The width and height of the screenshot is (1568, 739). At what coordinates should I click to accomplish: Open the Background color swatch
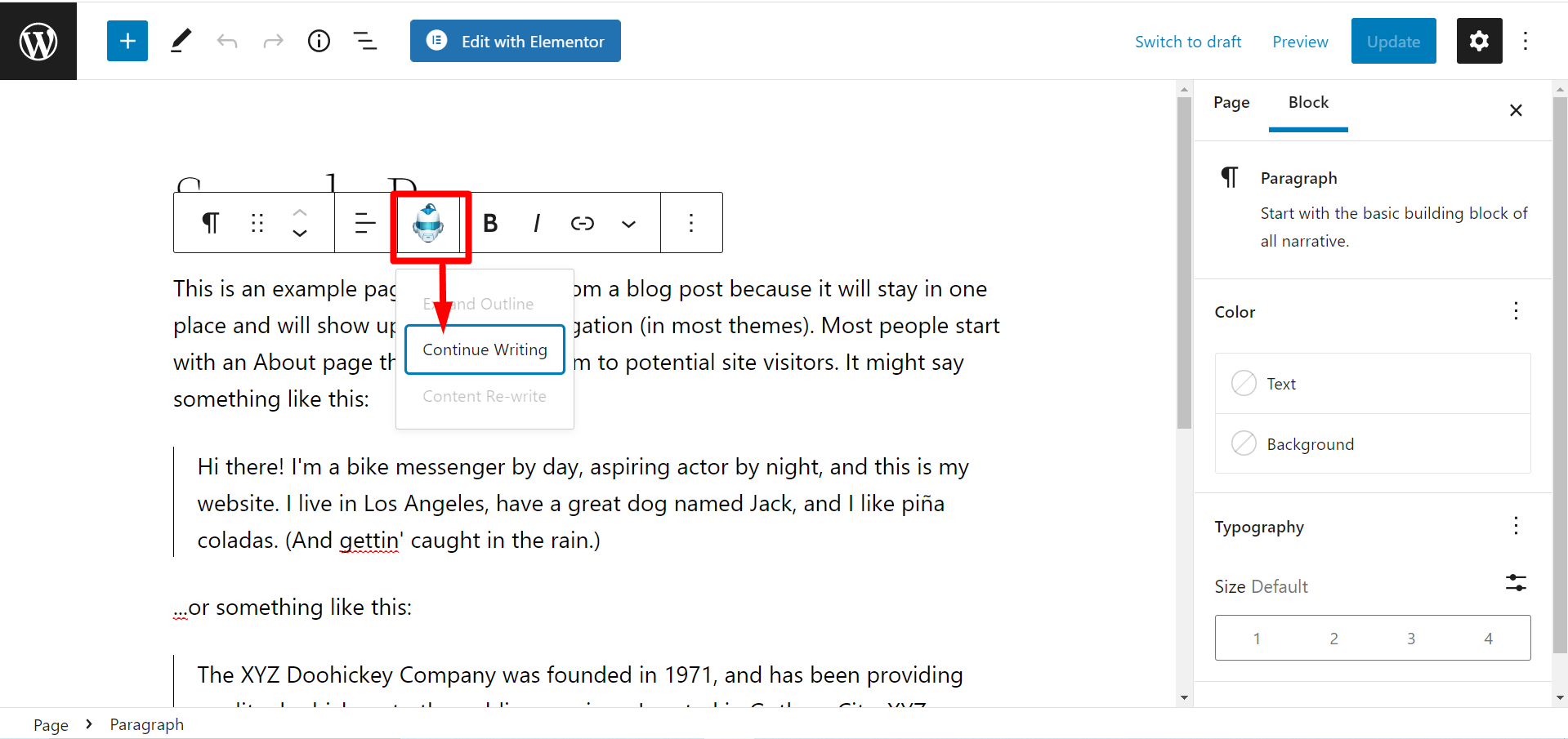coord(1373,443)
